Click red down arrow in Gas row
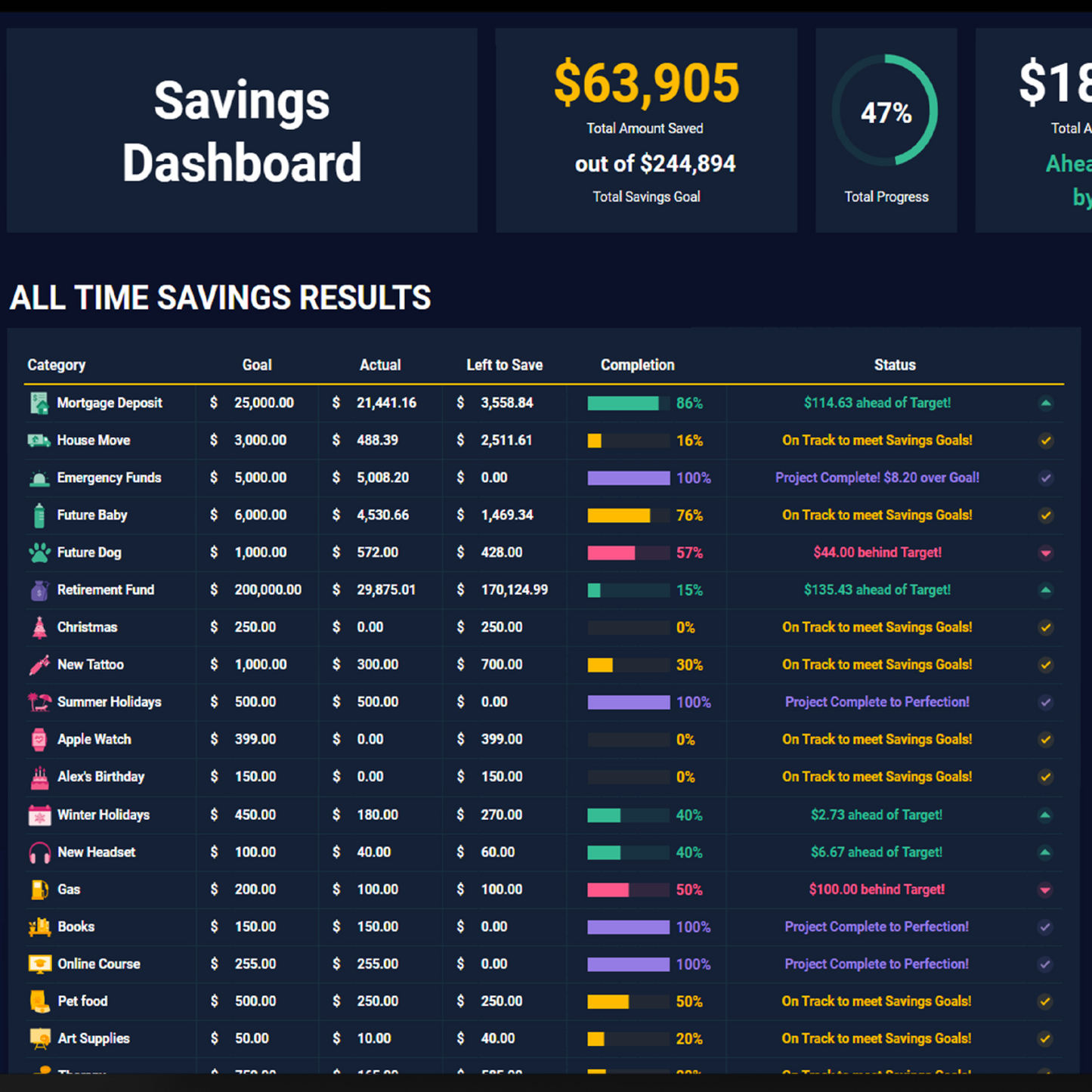This screenshot has width=1092, height=1092. [1045, 889]
